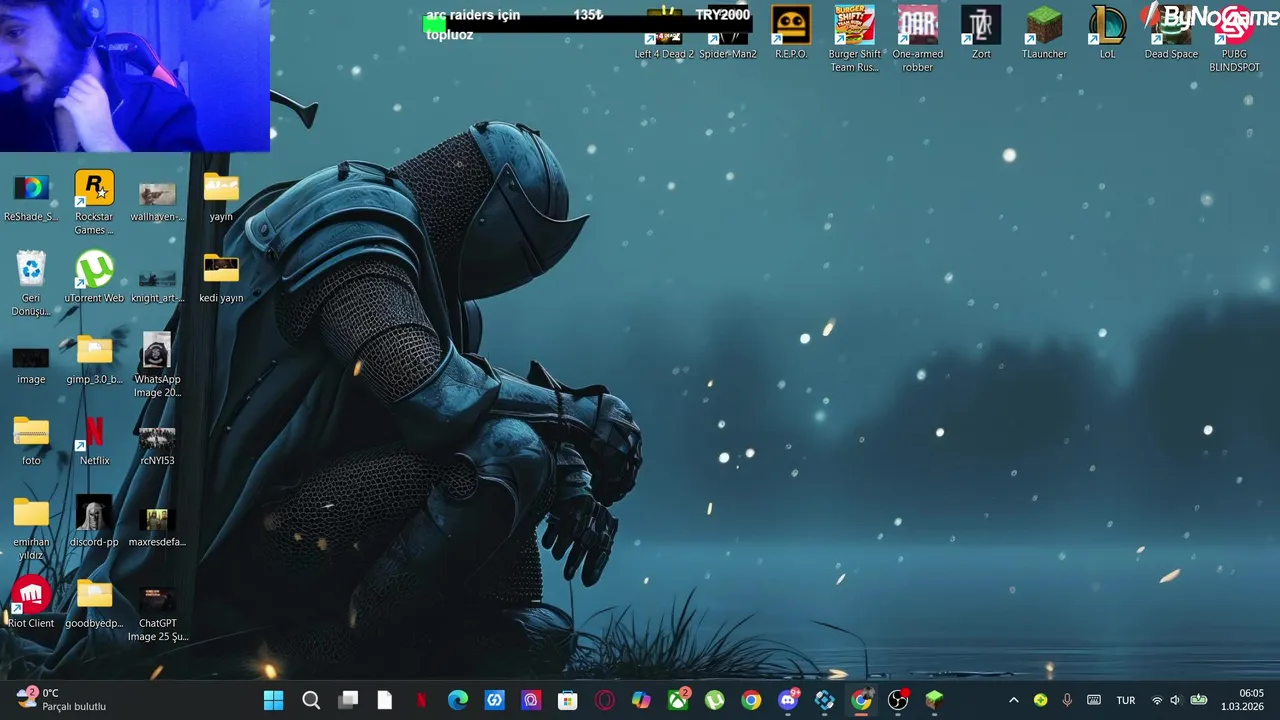Launch Riot Client from desktop
This screenshot has width=1280, height=720.
[31, 603]
